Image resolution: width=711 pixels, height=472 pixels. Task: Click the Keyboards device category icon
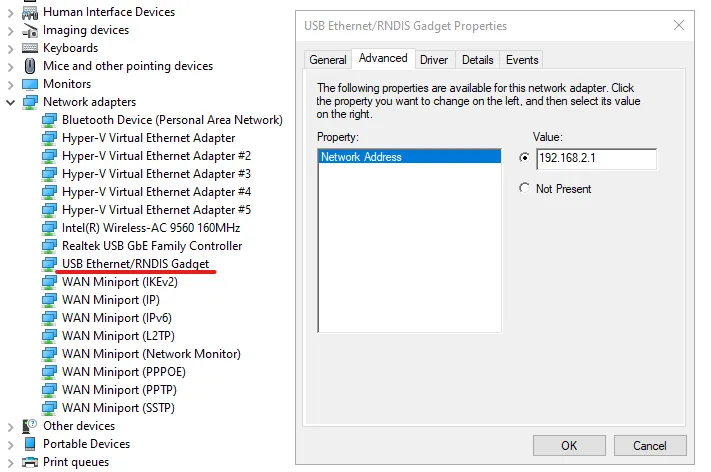click(x=30, y=48)
